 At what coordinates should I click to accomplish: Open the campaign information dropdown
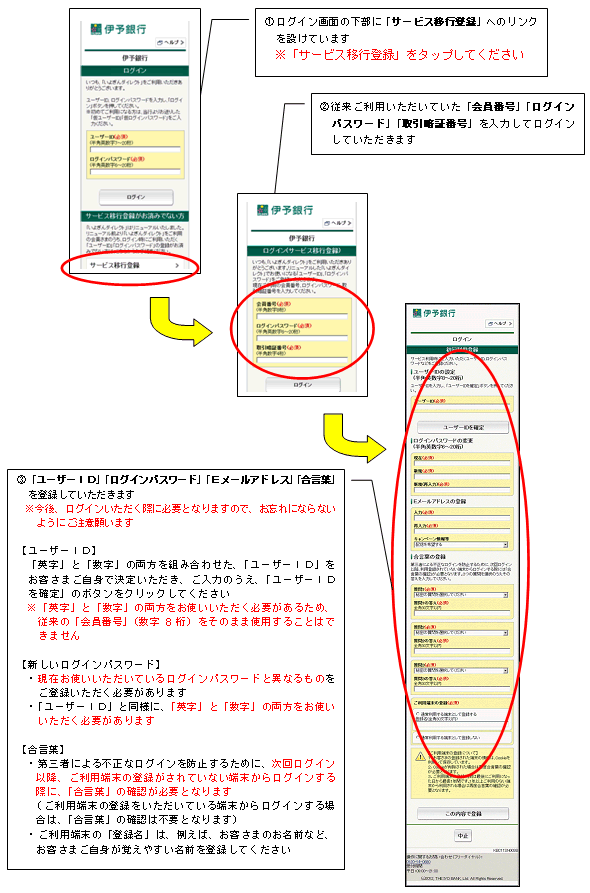[461, 544]
